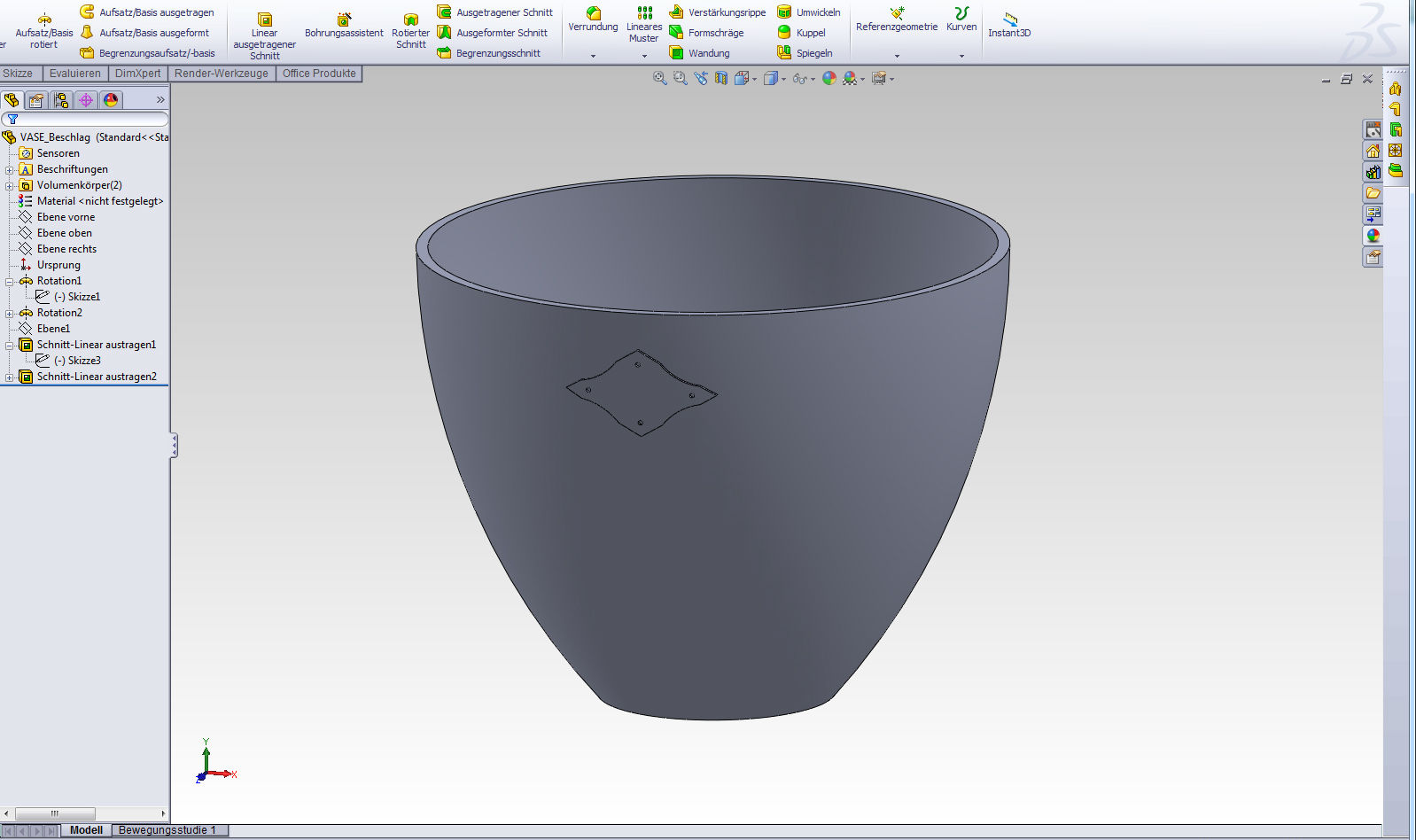Open the Bohrungsassistent tool
This screenshot has height=840, width=1416.
tap(344, 26)
